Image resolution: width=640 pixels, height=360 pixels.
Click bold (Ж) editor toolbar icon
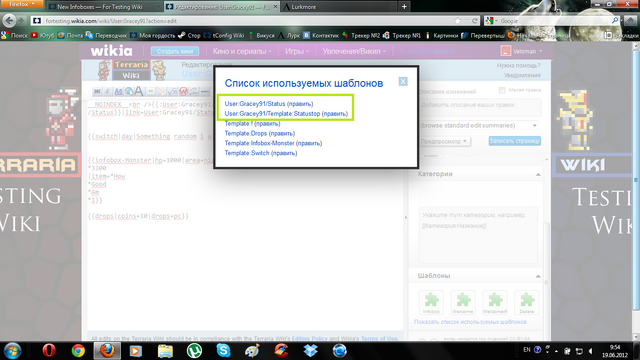click(x=97, y=91)
